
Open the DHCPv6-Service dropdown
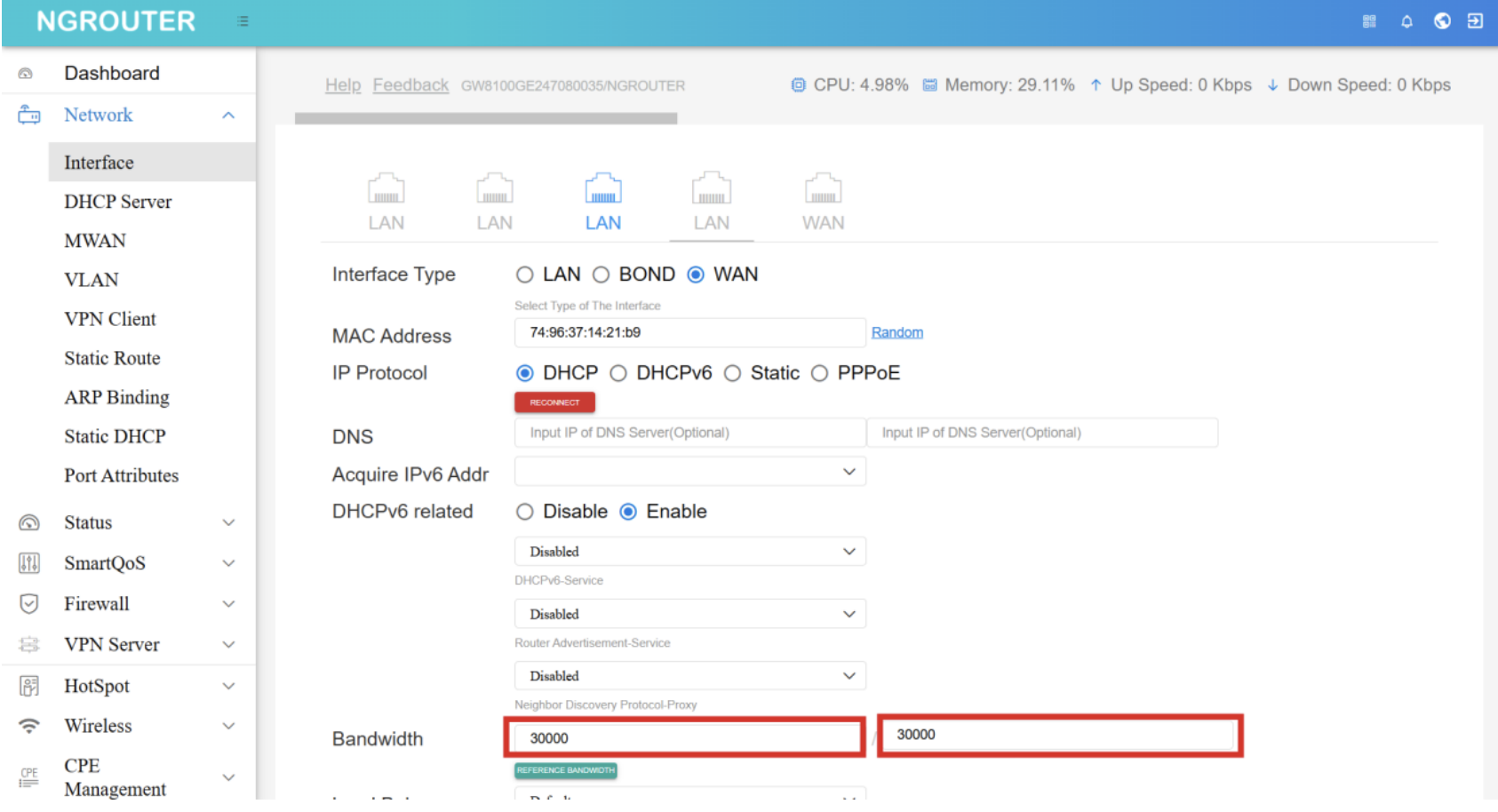[x=689, y=552]
